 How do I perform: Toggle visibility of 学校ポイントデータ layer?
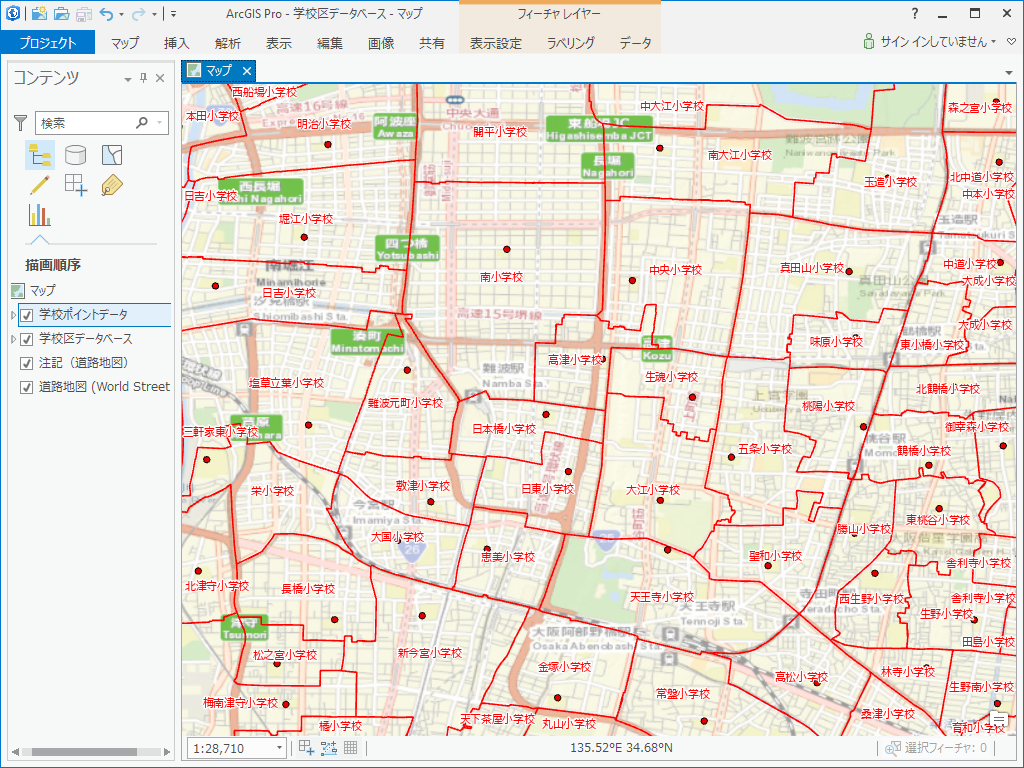coord(27,315)
